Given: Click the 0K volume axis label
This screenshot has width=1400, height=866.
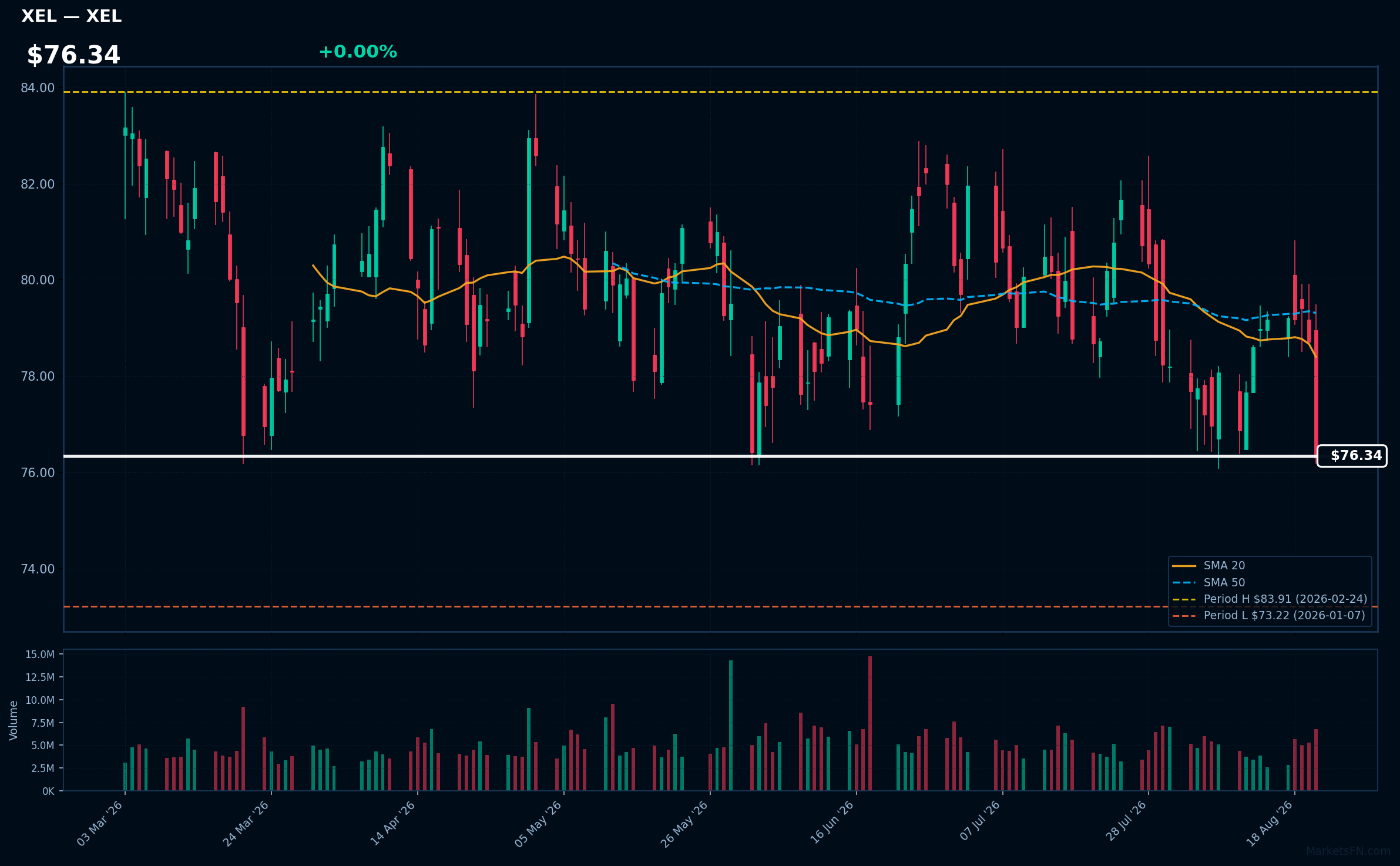Looking at the screenshot, I should 48,791.
